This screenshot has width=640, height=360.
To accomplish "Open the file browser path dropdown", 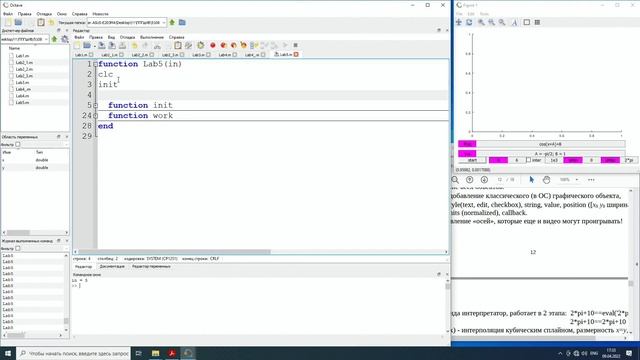I will tap(46, 39).
